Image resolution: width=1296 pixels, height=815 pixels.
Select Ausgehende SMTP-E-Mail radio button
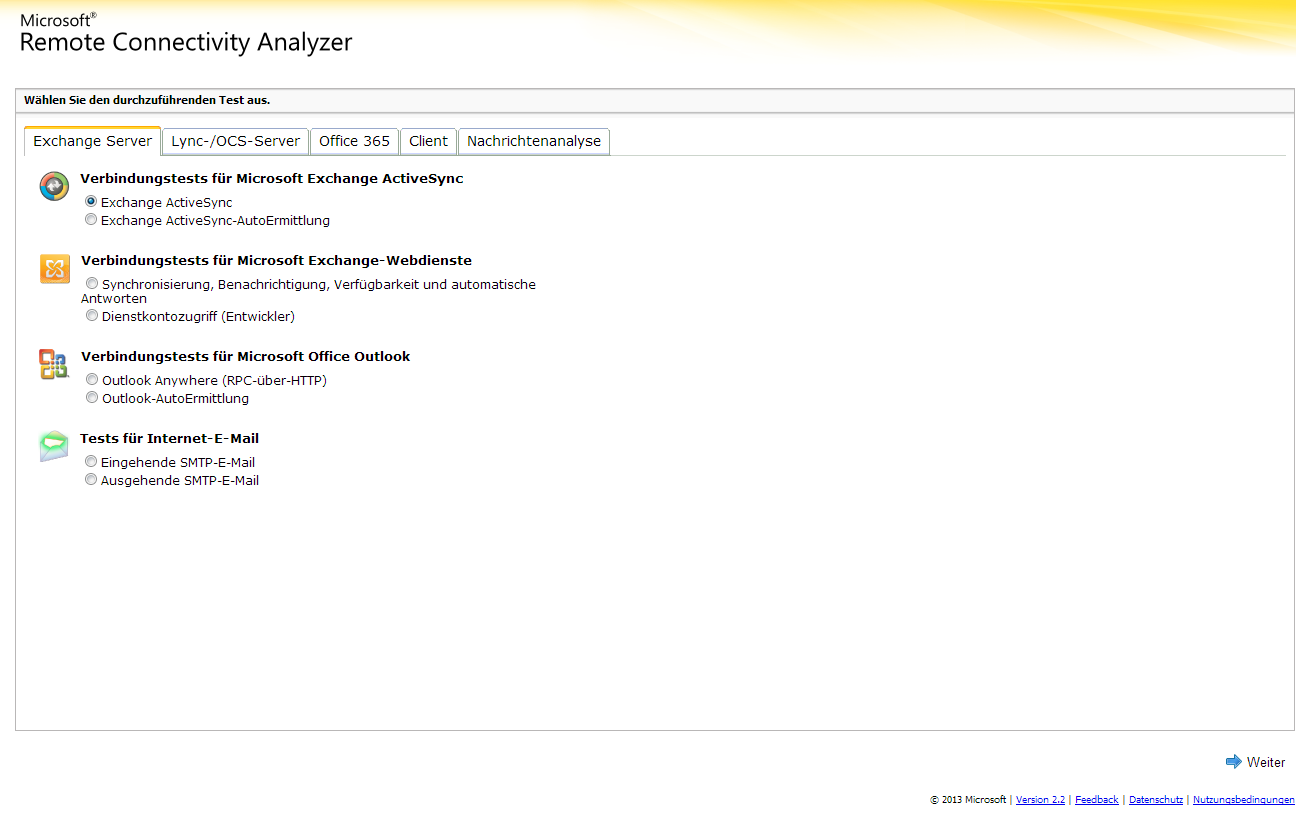coord(91,480)
